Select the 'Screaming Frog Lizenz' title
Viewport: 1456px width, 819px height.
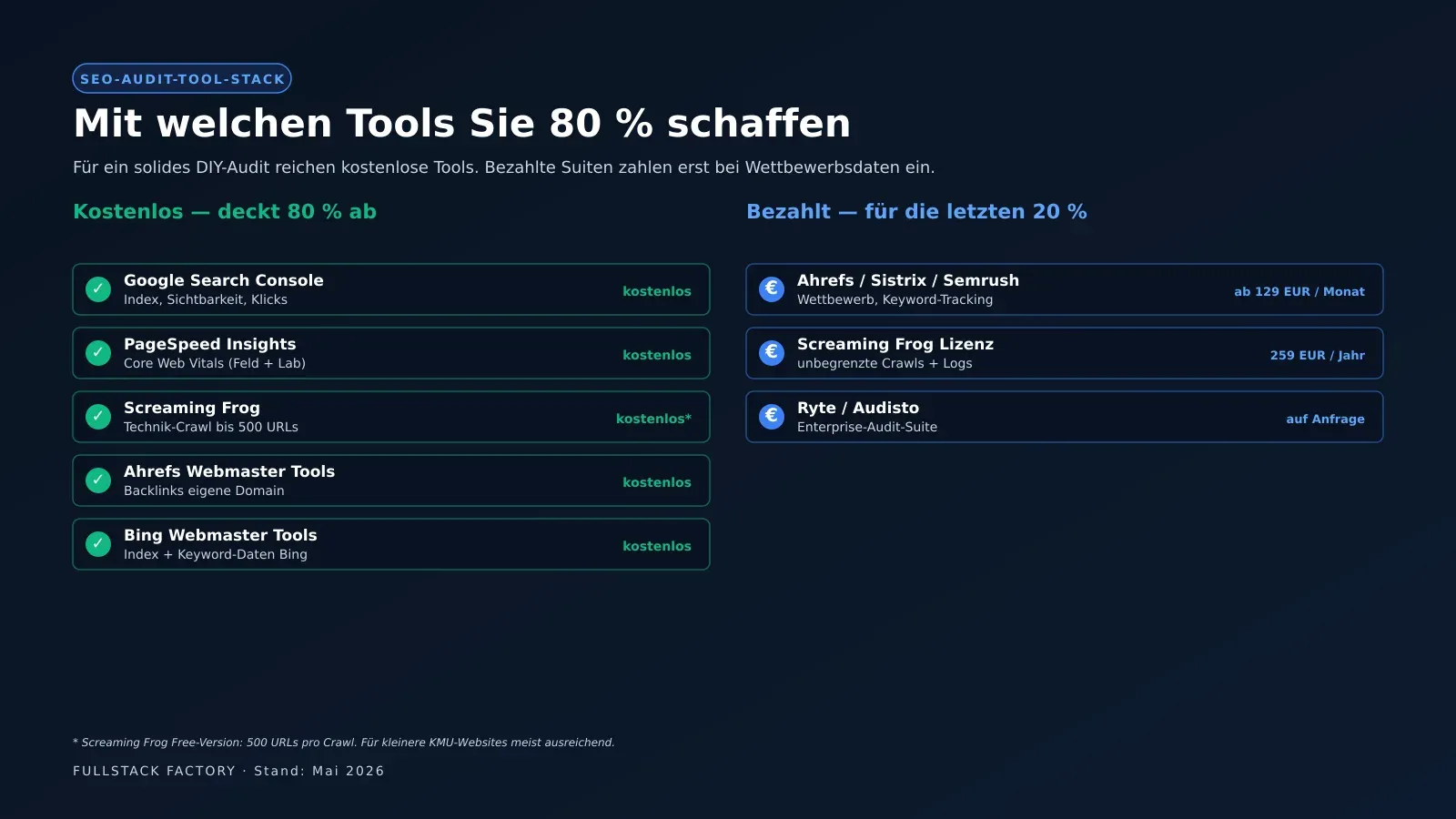pyautogui.click(x=895, y=344)
